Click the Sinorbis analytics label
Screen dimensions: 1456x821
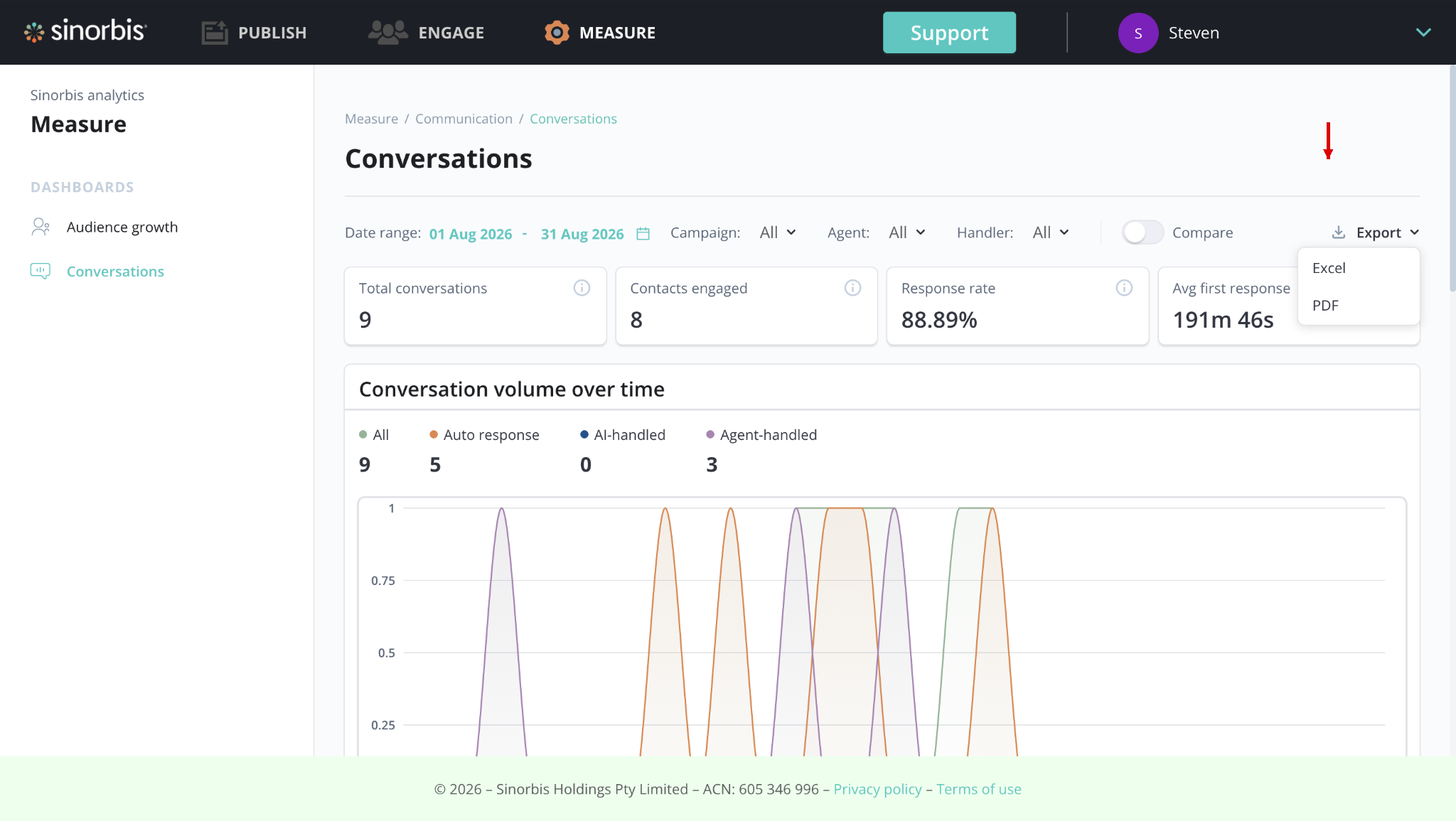click(87, 95)
